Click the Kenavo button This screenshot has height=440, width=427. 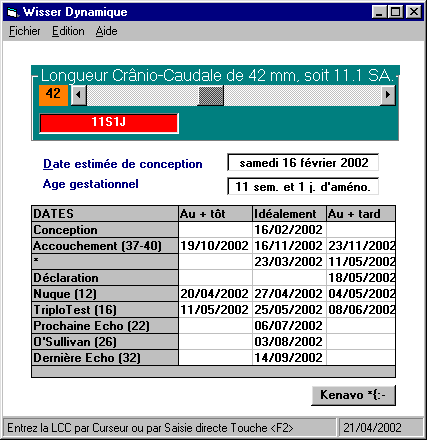[353, 395]
